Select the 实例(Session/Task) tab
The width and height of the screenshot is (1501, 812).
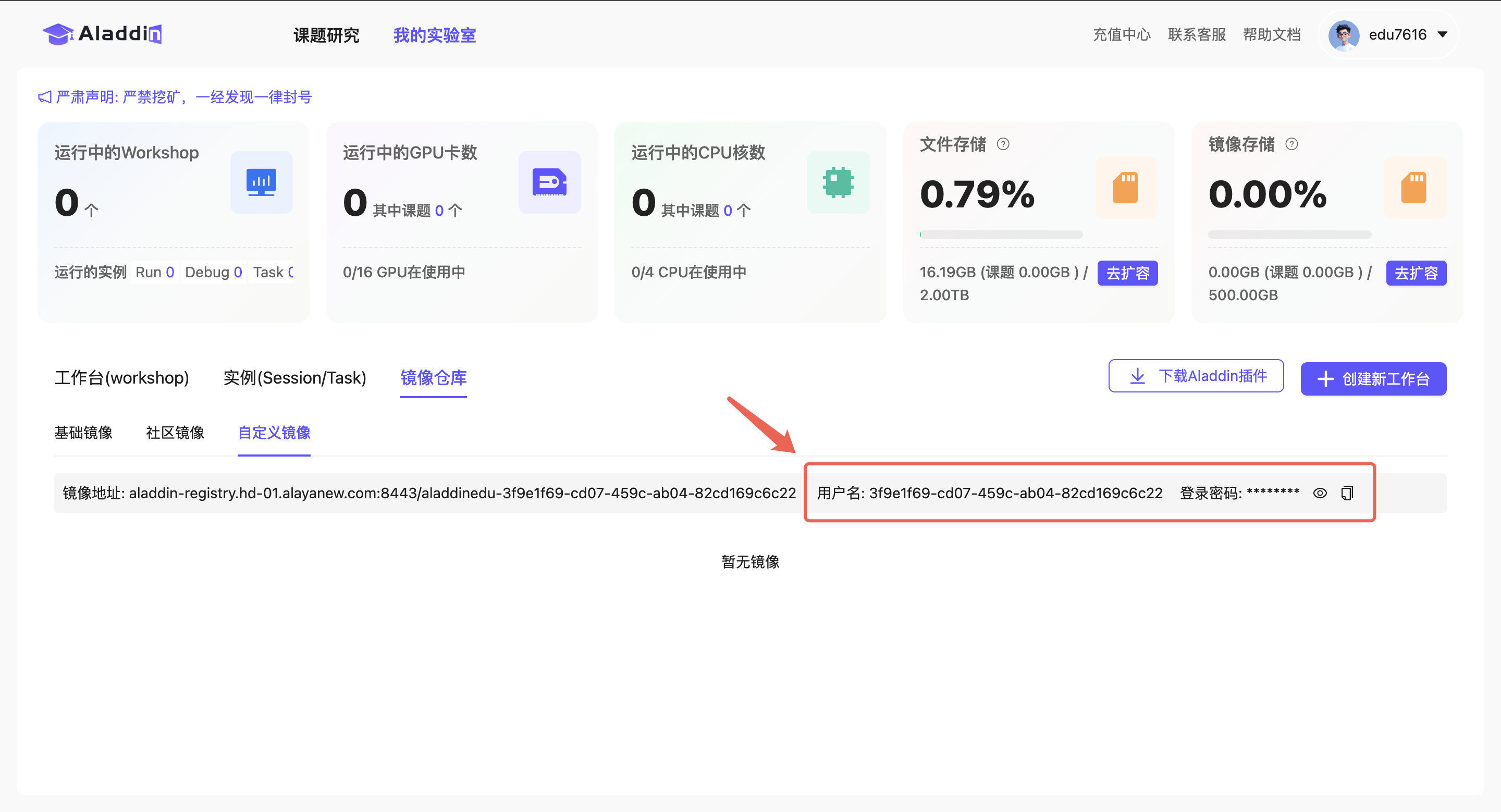295,377
